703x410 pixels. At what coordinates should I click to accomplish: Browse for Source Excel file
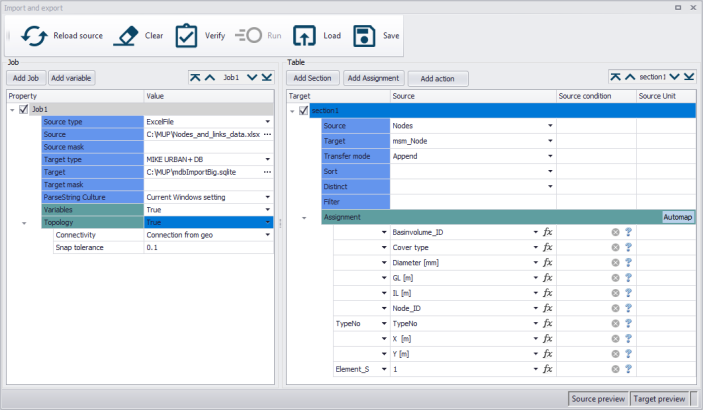tap(268, 134)
